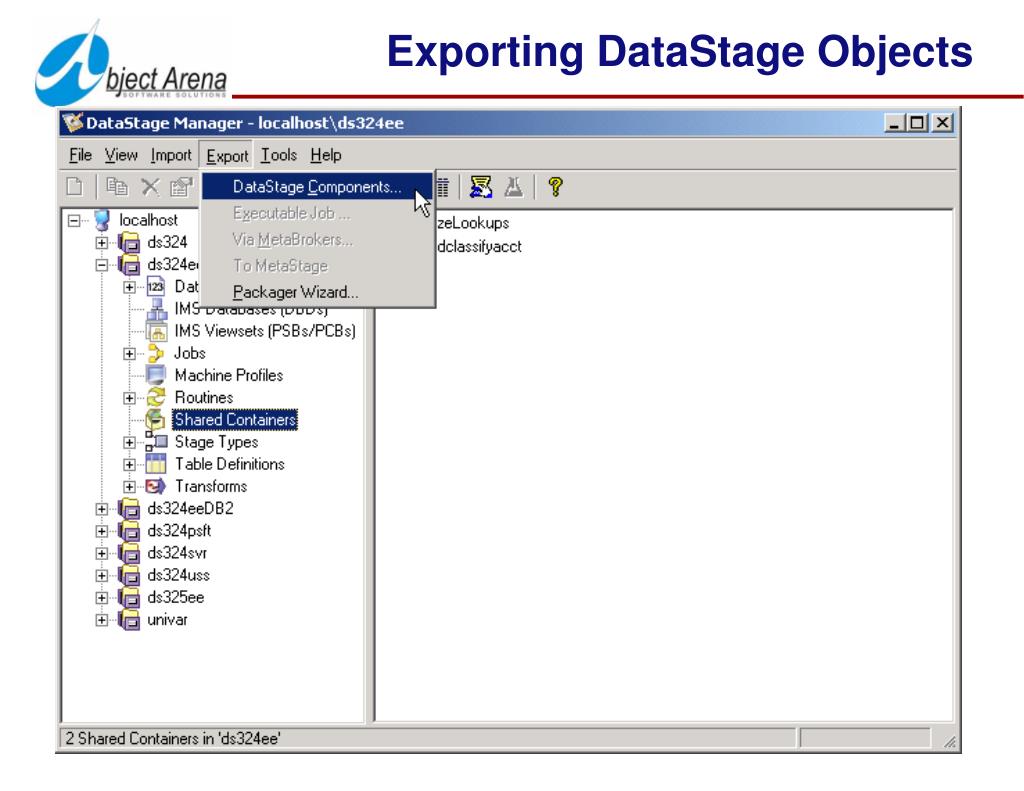Expand the Routines node
The image size is (1024, 791).
129,398
